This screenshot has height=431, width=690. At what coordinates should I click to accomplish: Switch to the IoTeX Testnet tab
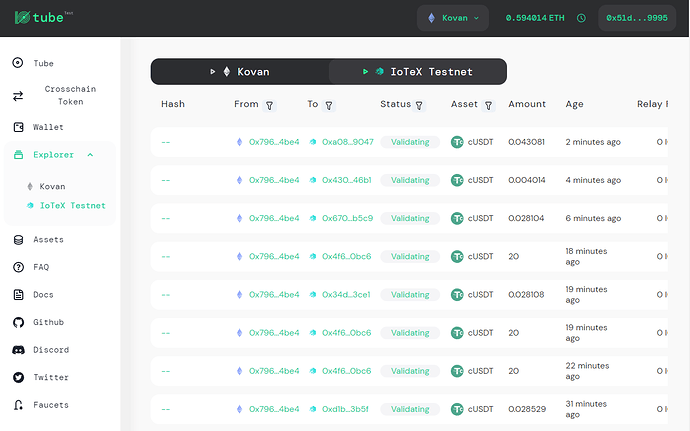pyautogui.click(x=418, y=72)
